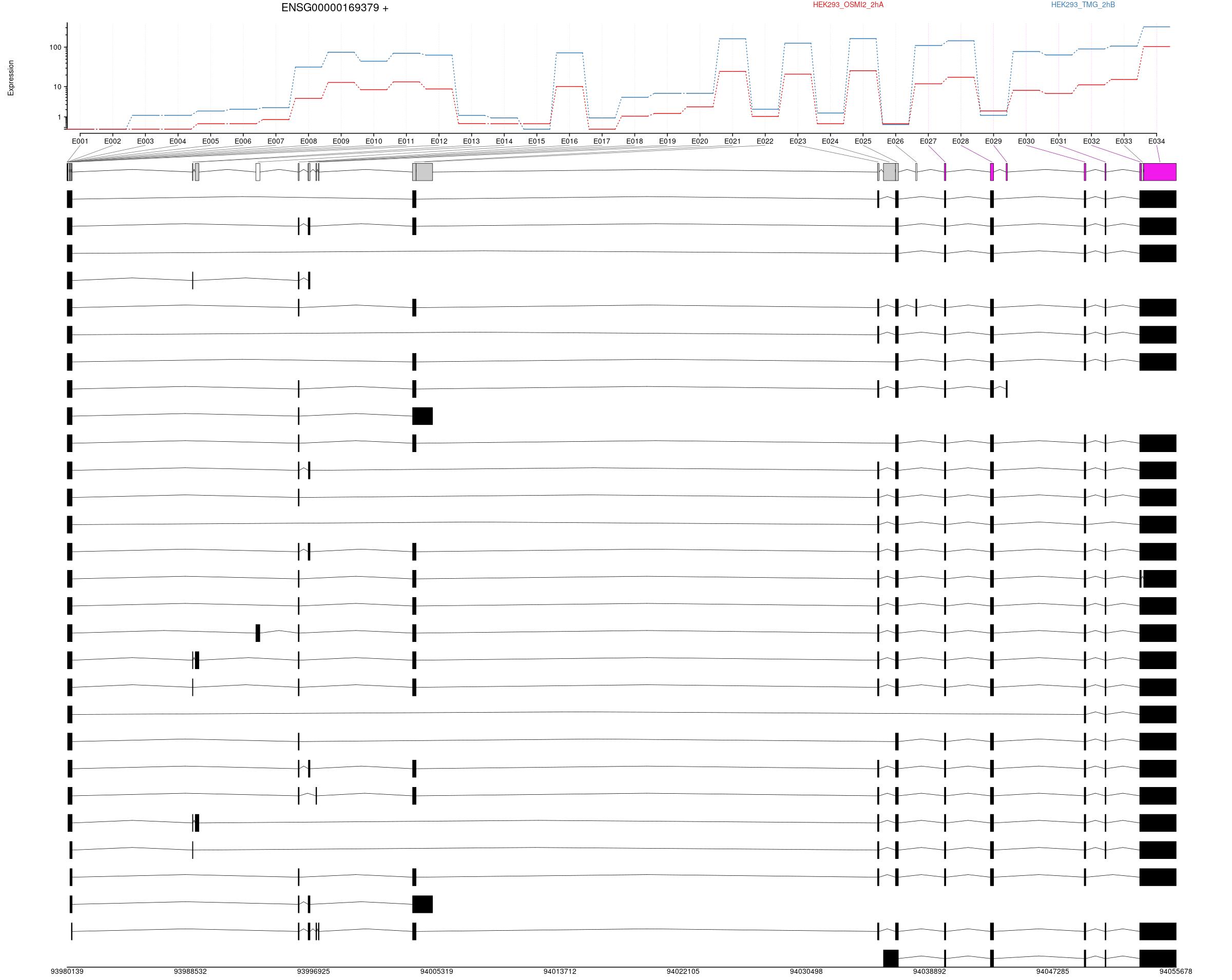Click exon label E015

[536, 141]
